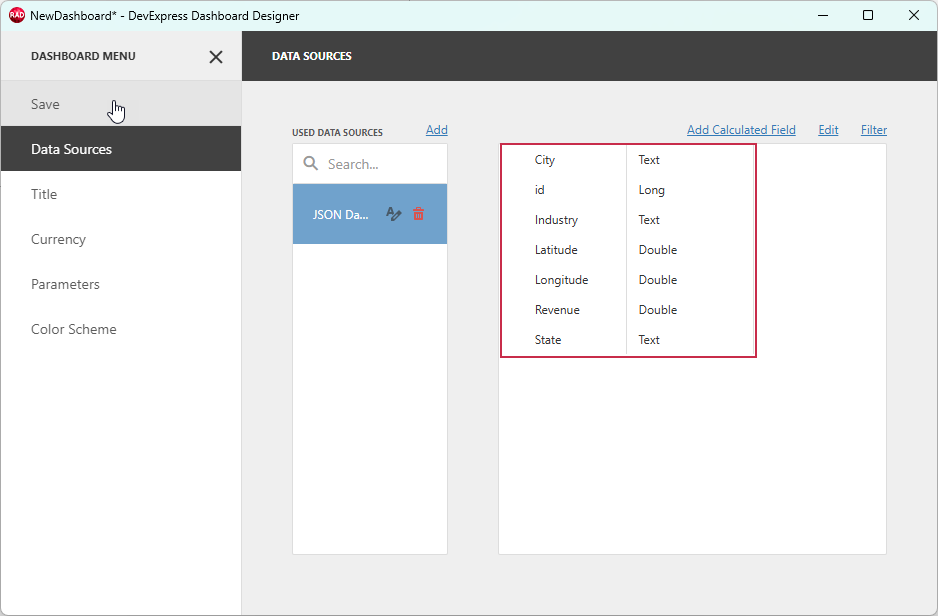Click the search magnifier icon
This screenshot has width=938, height=616.
(311, 163)
